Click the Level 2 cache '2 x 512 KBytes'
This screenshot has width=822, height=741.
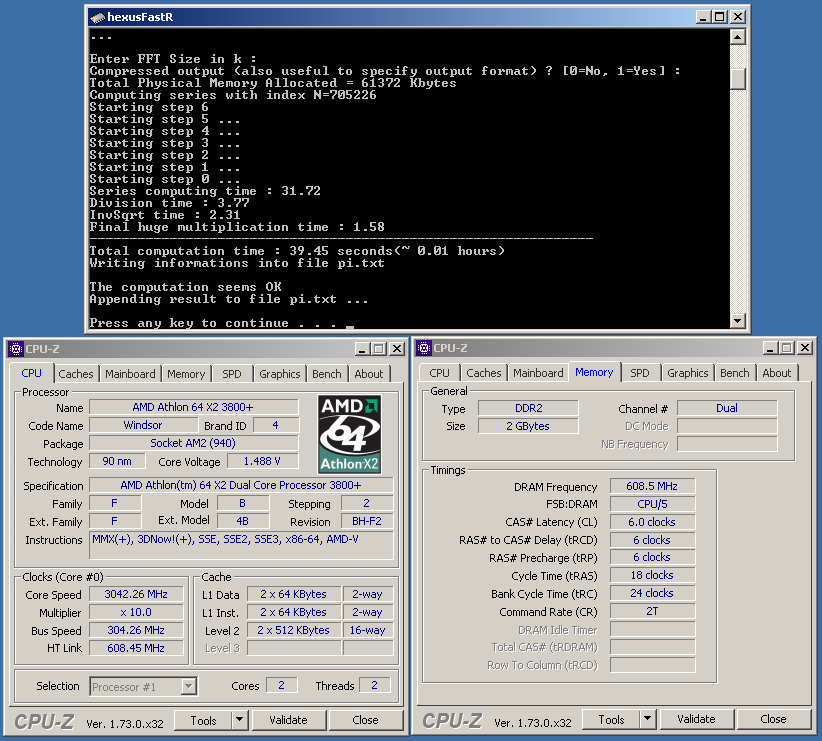pyautogui.click(x=294, y=630)
